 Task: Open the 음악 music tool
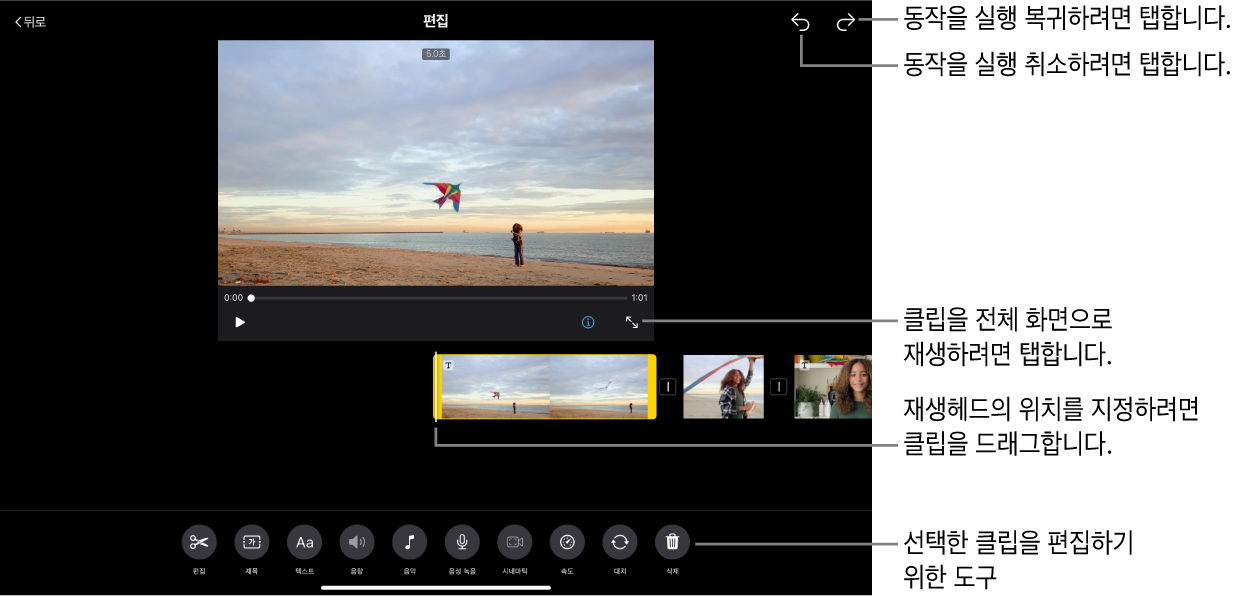(x=409, y=542)
